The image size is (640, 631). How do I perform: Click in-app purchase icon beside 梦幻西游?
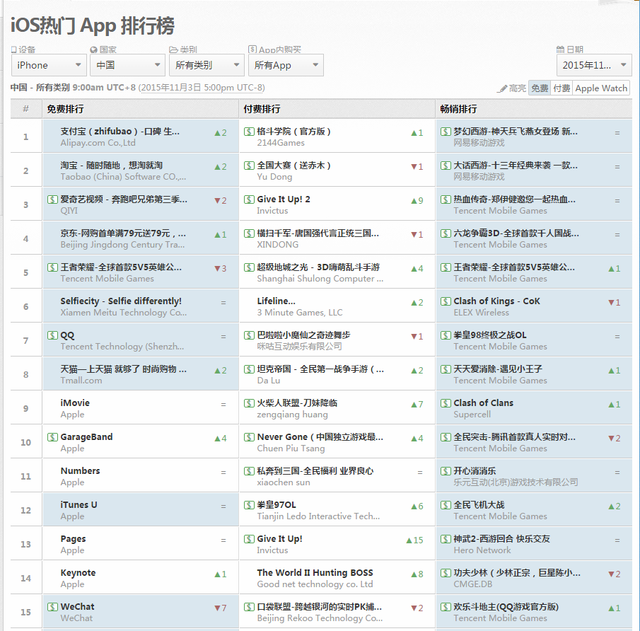pyautogui.click(x=445, y=131)
